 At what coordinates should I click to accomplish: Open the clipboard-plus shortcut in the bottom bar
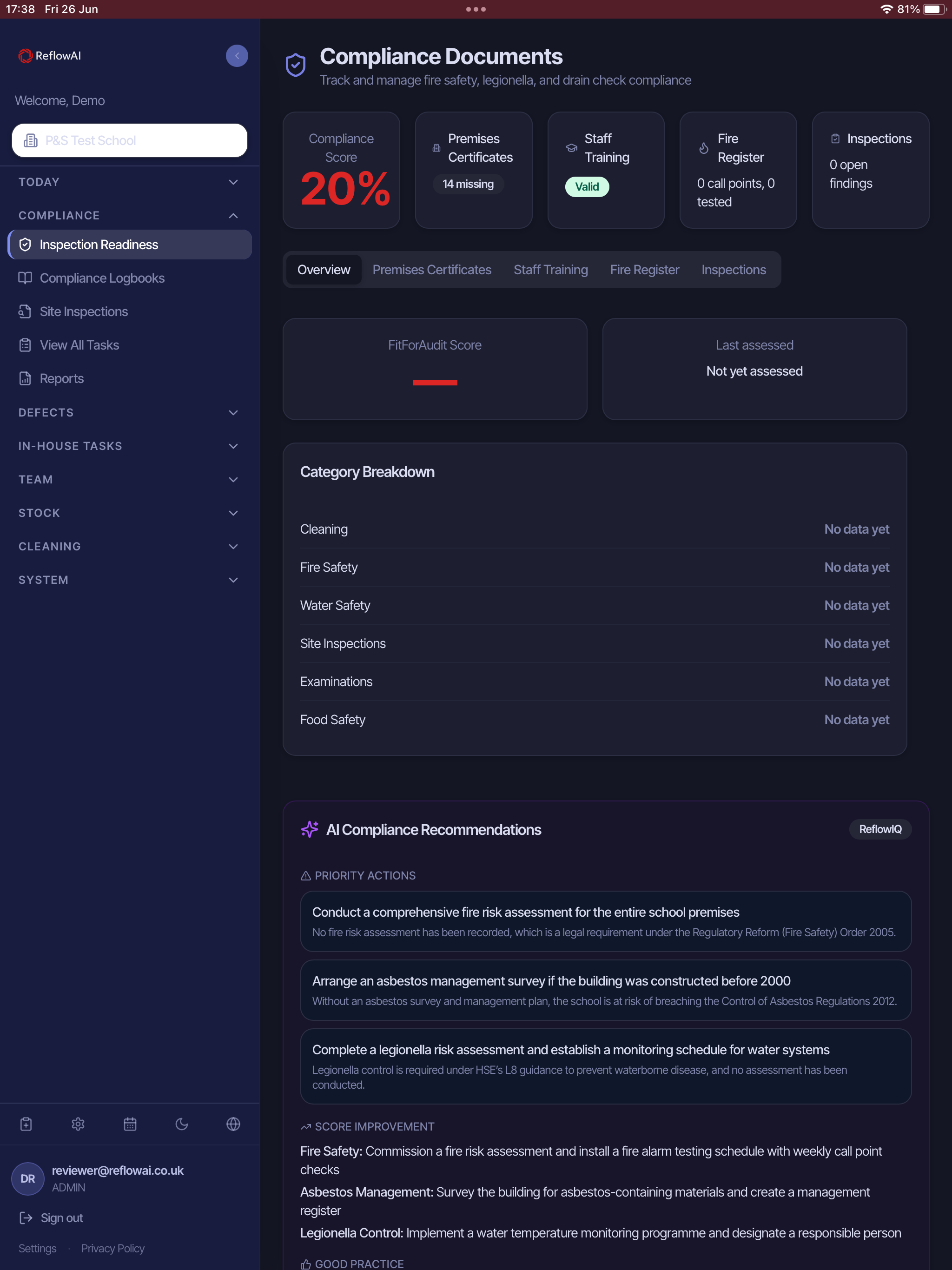26,1124
